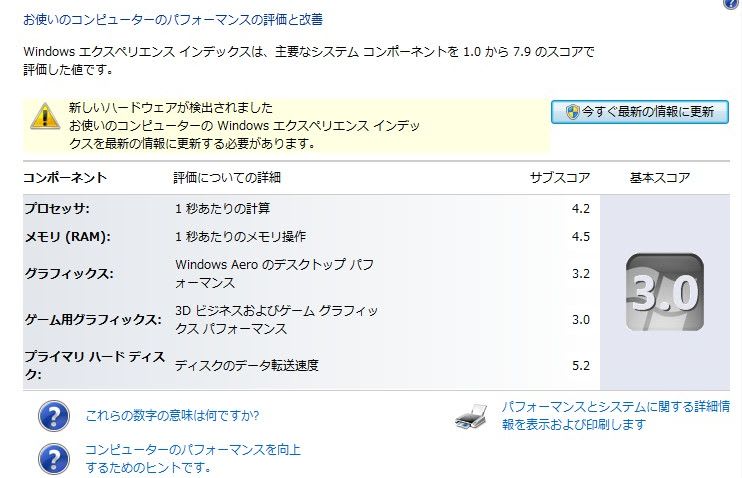The height and width of the screenshot is (478, 742).
Task: Click the サブスコア column header
Action: tap(560, 178)
